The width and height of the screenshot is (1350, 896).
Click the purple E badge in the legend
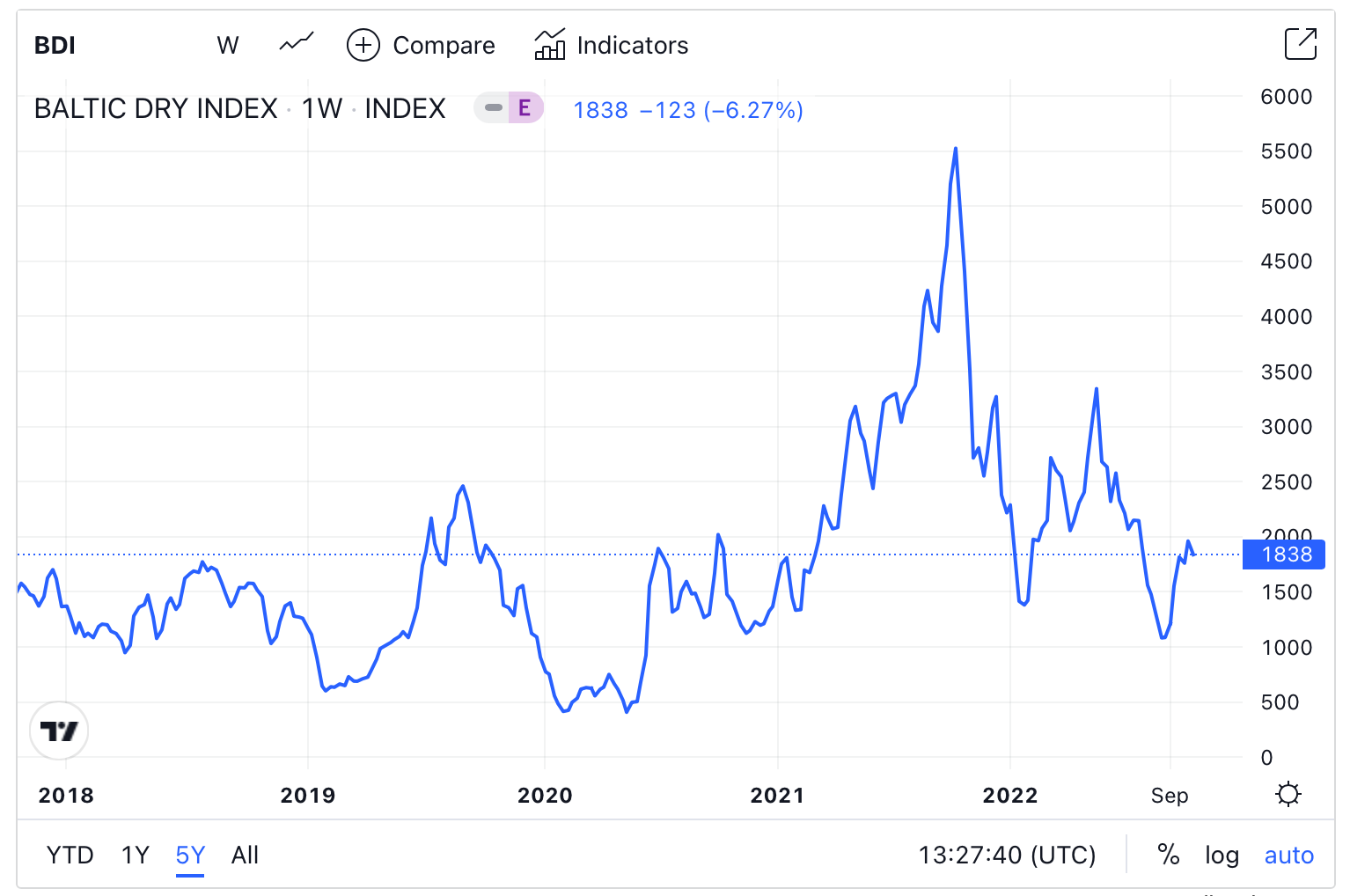pyautogui.click(x=525, y=108)
